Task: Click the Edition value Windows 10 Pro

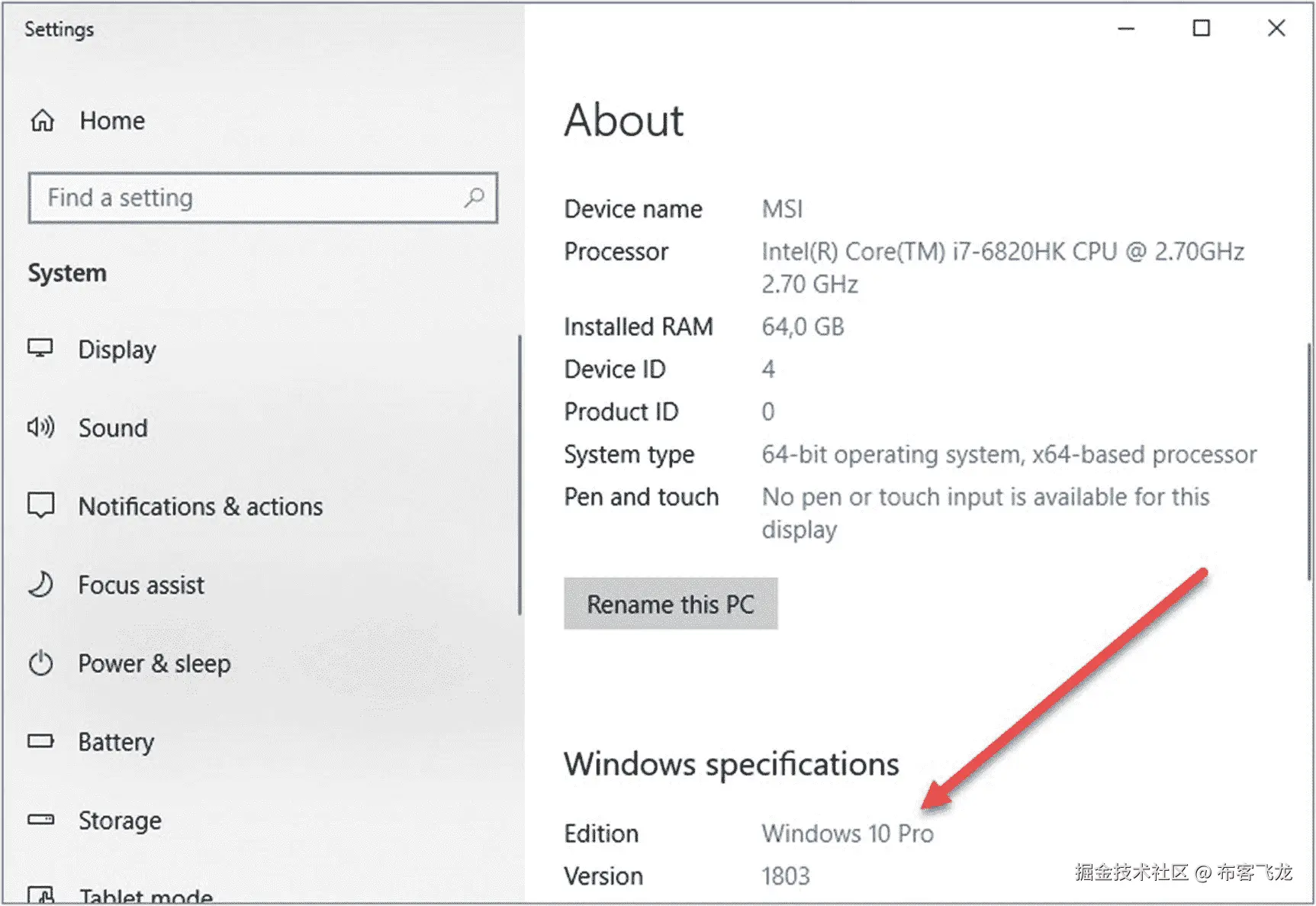Action: click(x=848, y=833)
